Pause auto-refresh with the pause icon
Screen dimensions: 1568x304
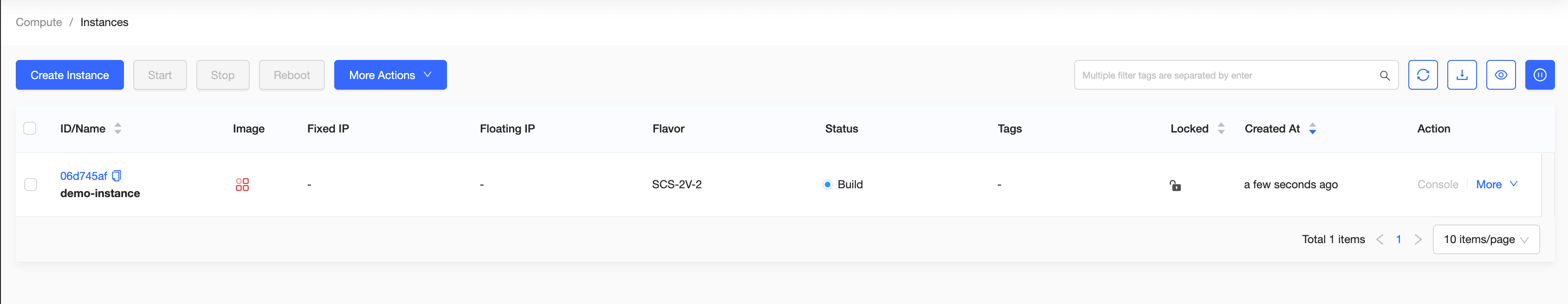pyautogui.click(x=1539, y=75)
